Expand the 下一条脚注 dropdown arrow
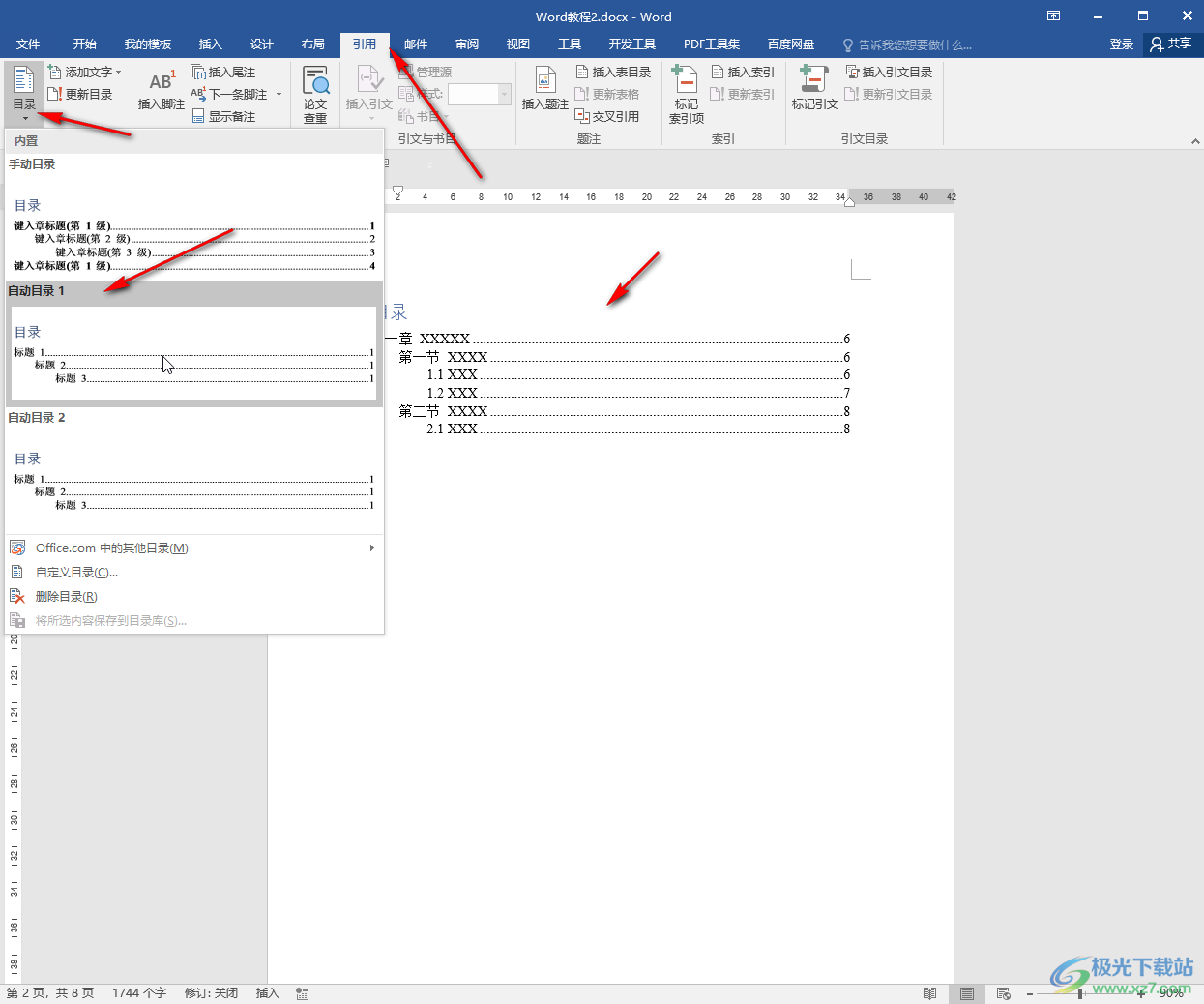The height and width of the screenshot is (1004, 1204). pyautogui.click(x=279, y=94)
